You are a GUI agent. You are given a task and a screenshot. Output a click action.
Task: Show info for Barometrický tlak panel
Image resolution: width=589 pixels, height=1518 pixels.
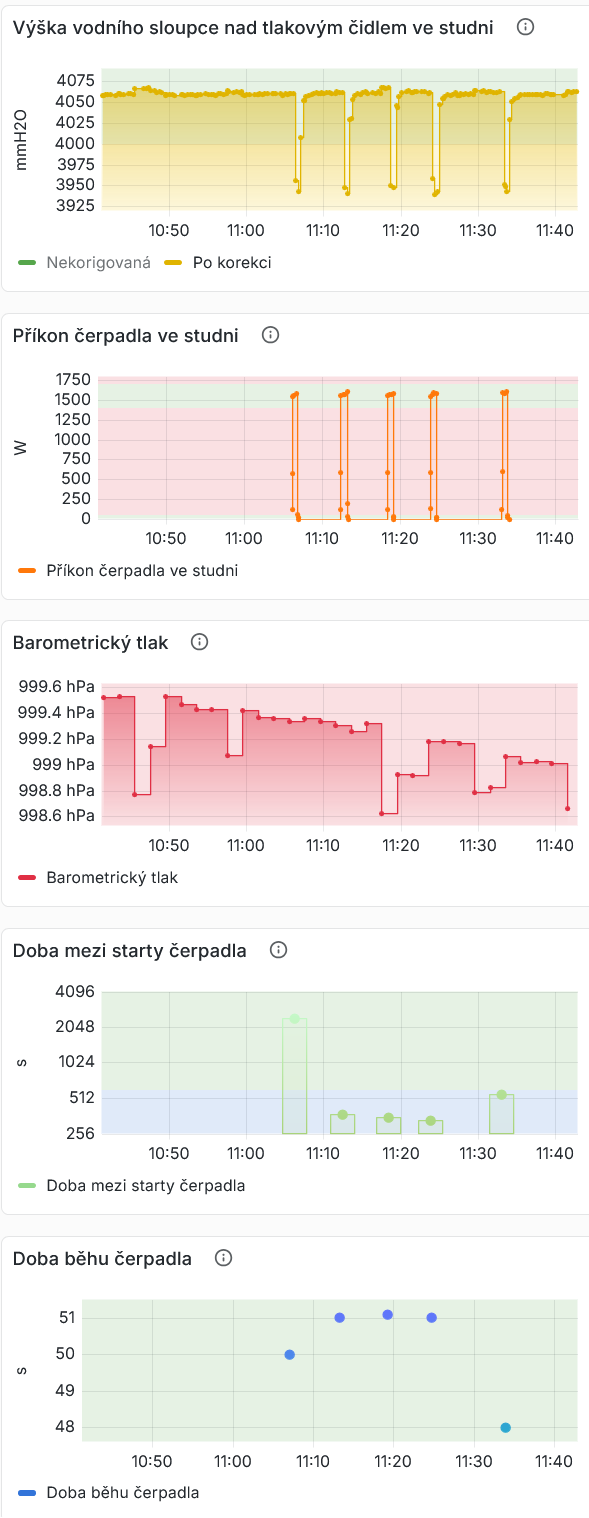click(x=199, y=642)
